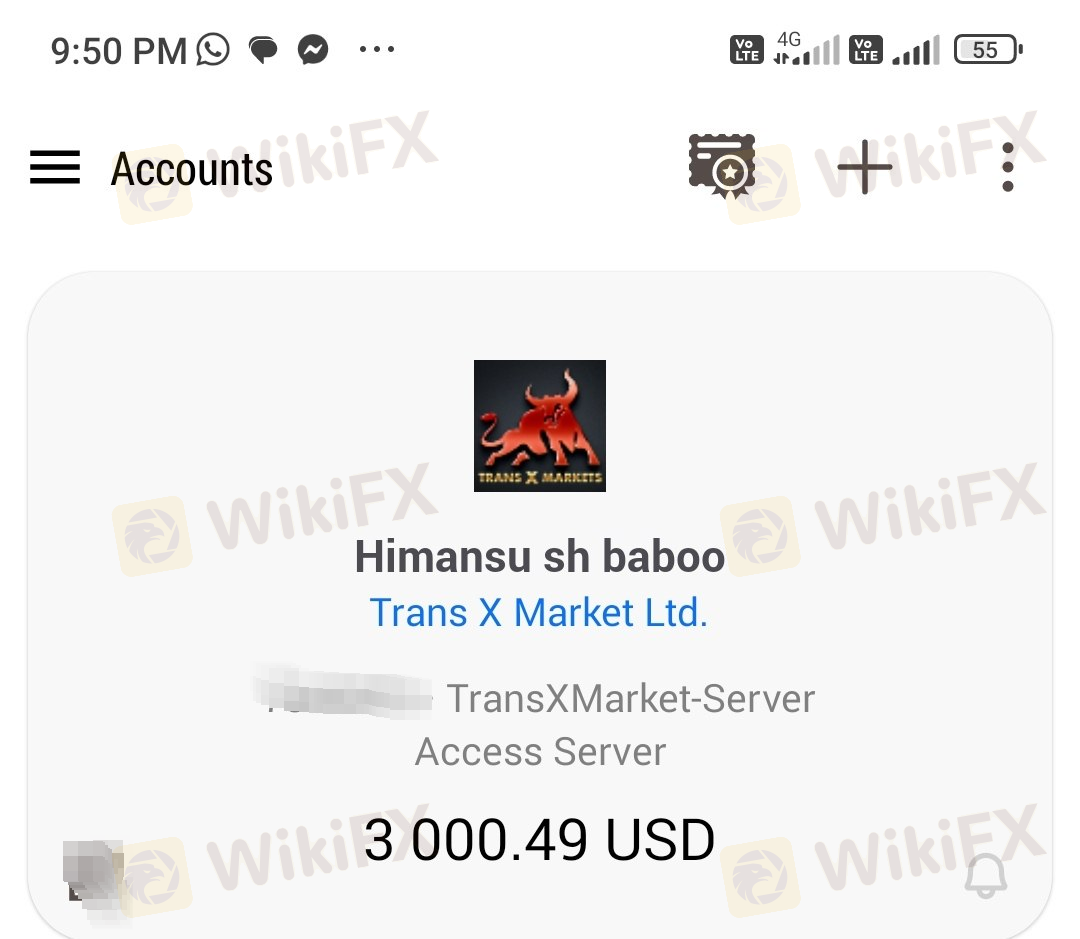Screen dimensions: 1080x939
Task: Add a new account with plus icon
Action: click(x=864, y=167)
